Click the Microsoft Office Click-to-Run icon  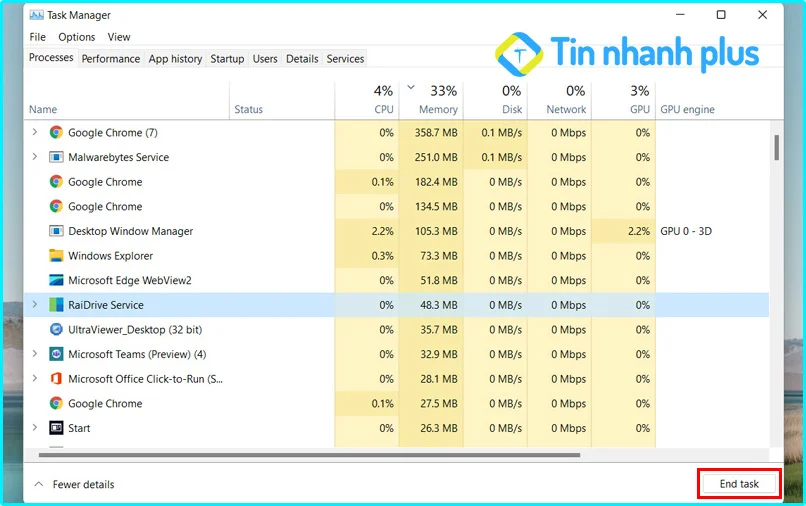pos(56,379)
